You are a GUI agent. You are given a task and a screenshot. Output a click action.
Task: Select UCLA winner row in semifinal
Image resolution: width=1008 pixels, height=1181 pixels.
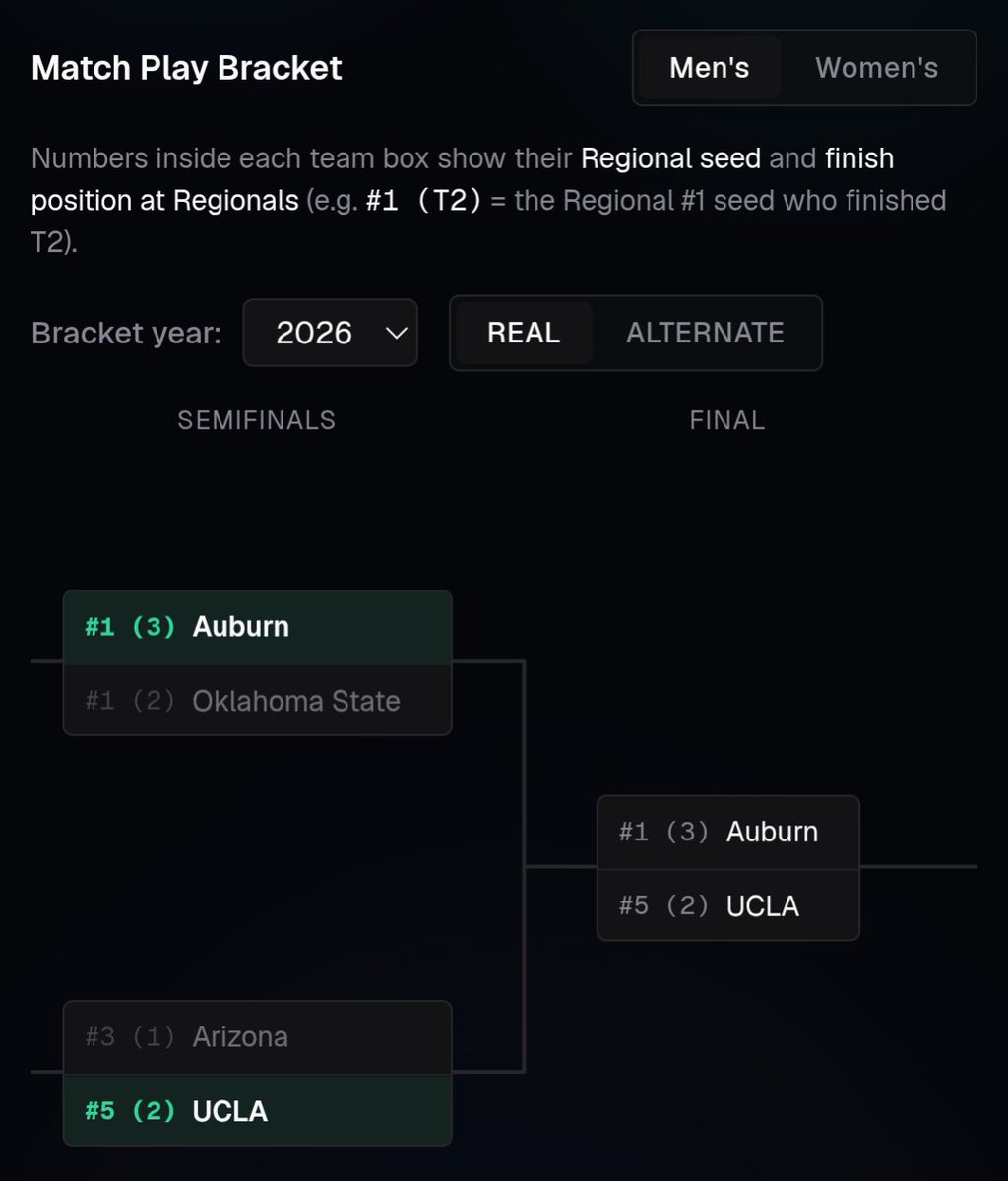pyautogui.click(x=257, y=1110)
